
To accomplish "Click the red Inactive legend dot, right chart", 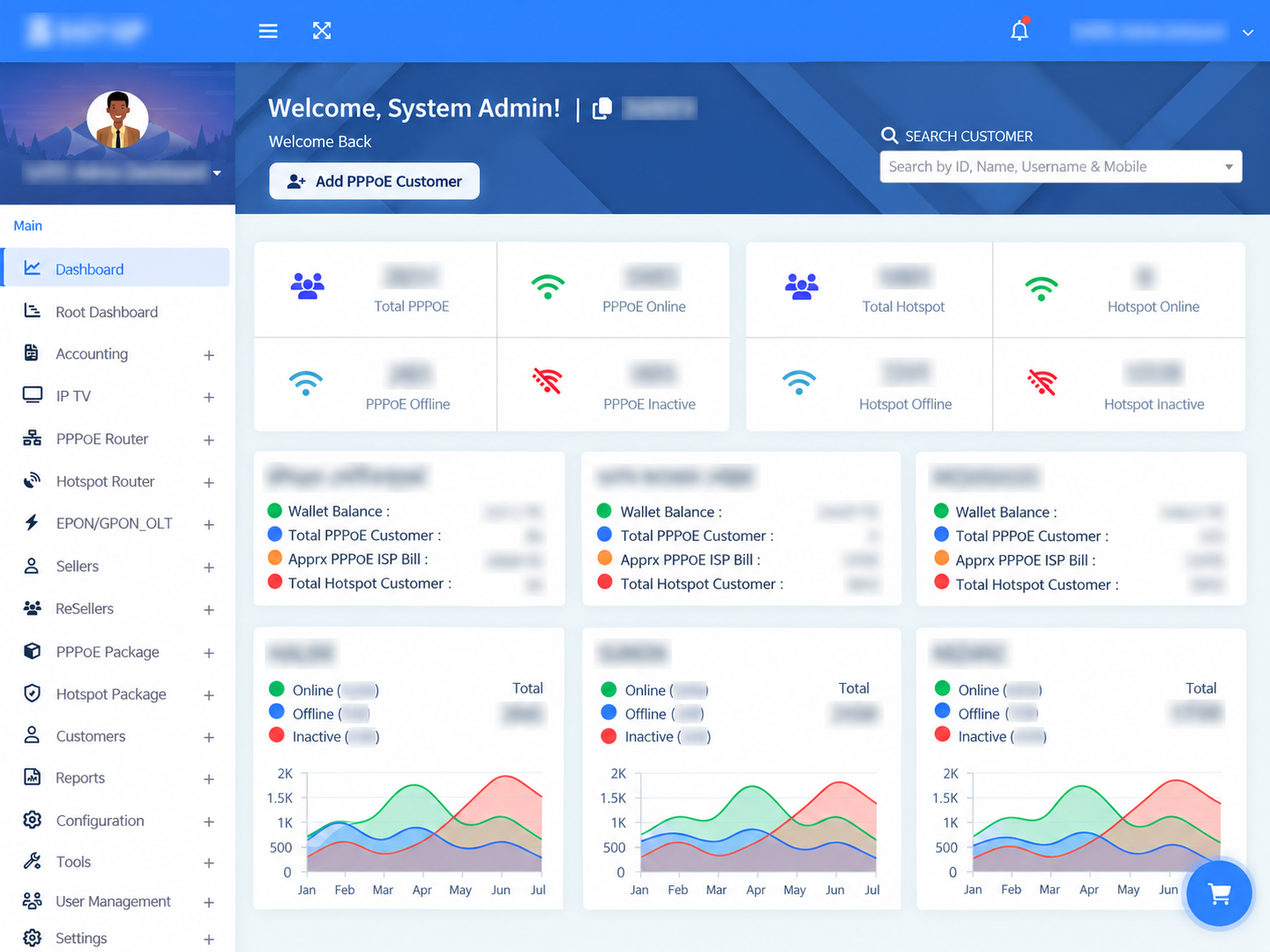I will coord(943,735).
